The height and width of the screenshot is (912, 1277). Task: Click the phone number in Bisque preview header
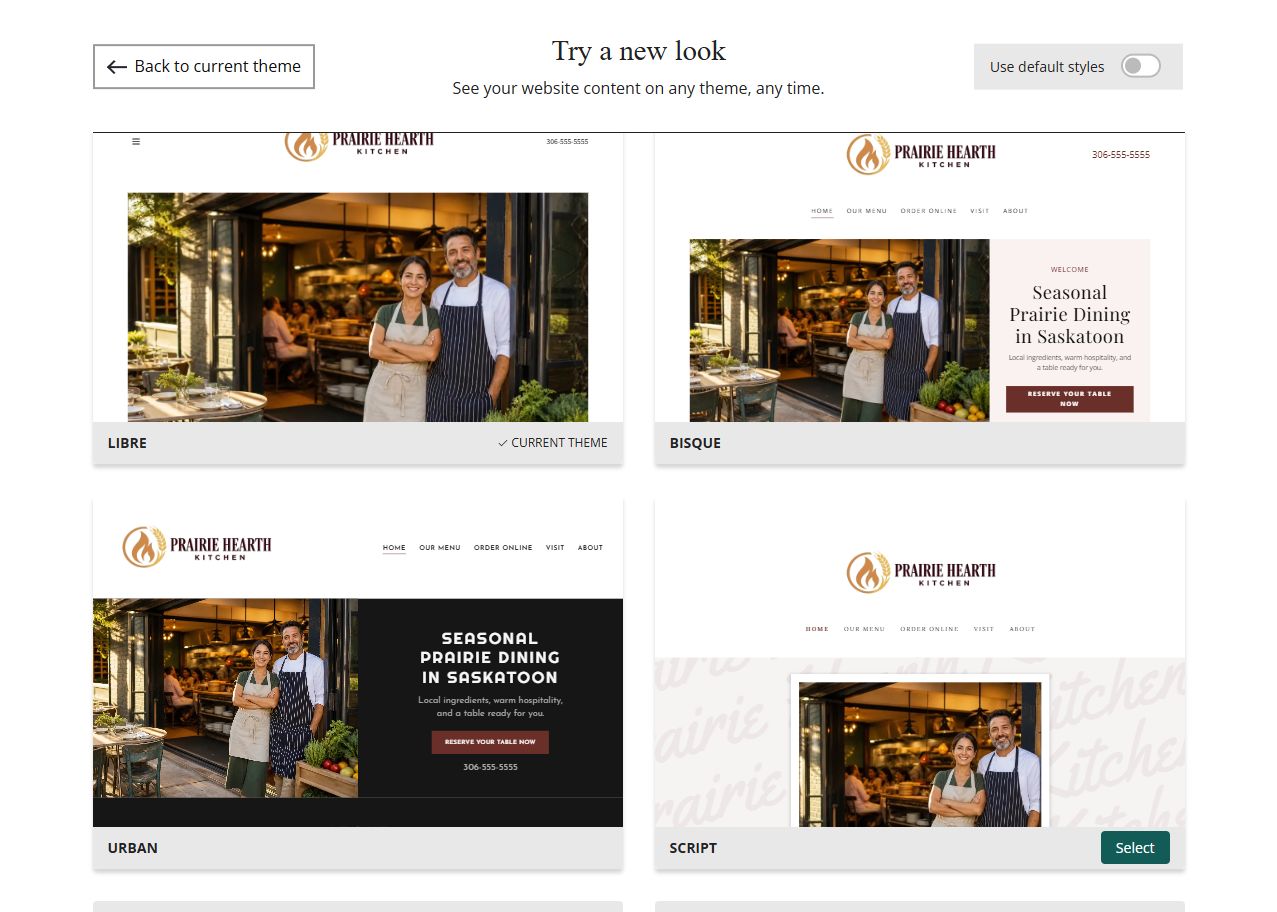[x=1120, y=155]
